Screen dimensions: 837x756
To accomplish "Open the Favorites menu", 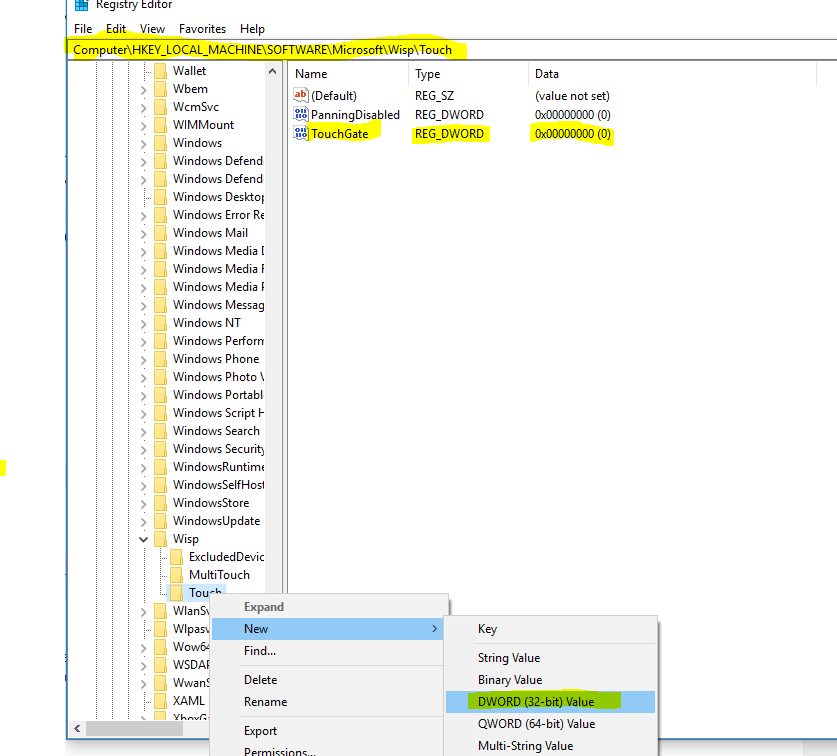I will tap(202, 29).
